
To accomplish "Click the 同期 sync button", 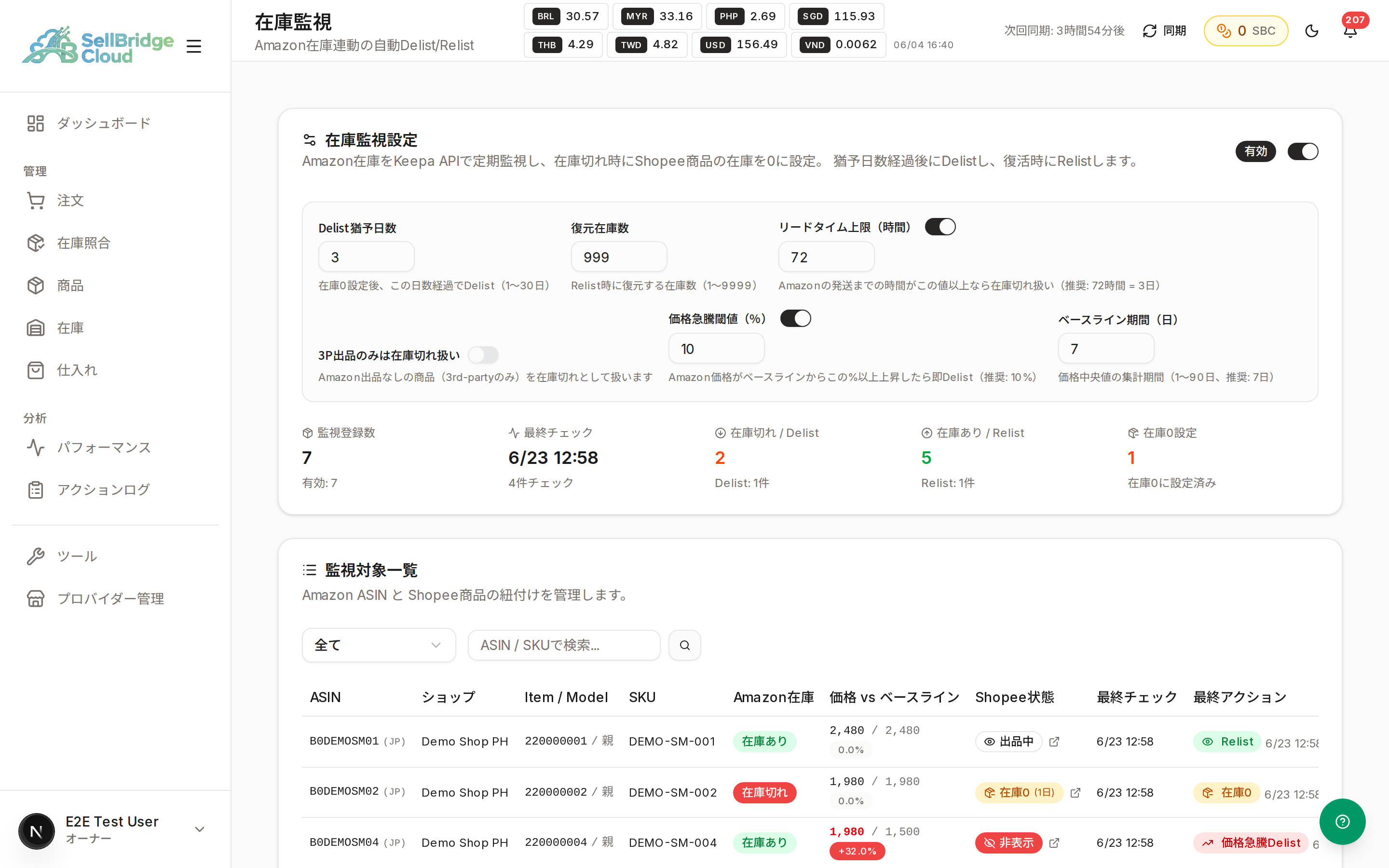I will click(x=1164, y=30).
